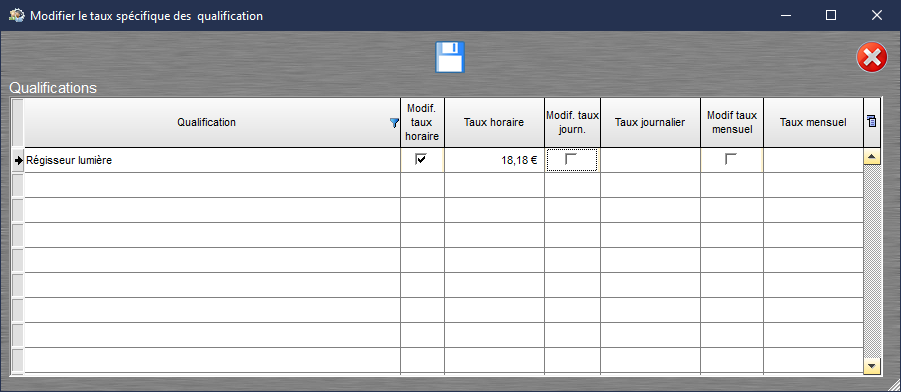Save changes with the floppy disk icon
Screen dimensions: 901x392
click(450, 57)
